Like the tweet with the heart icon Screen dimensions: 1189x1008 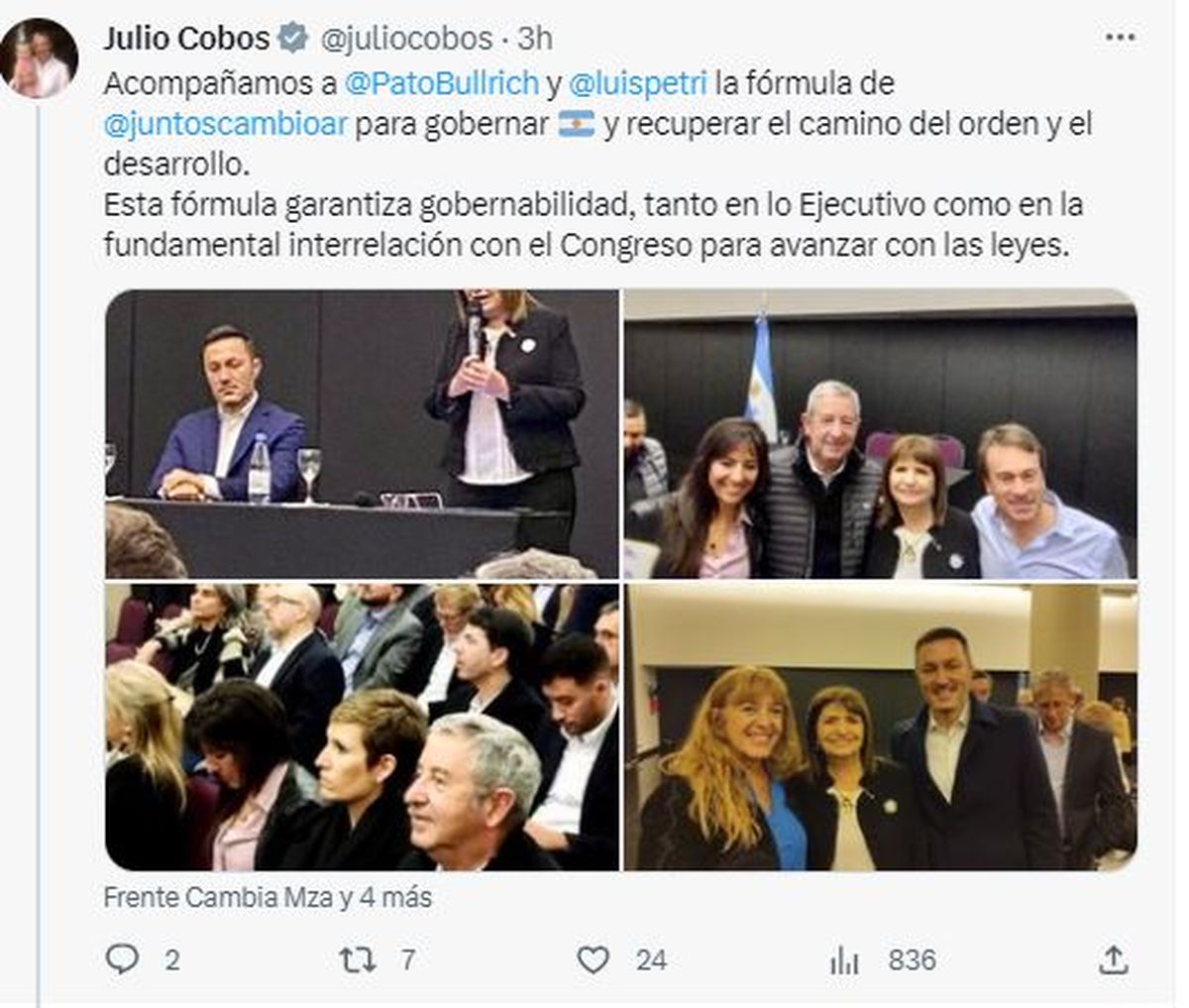tap(593, 959)
